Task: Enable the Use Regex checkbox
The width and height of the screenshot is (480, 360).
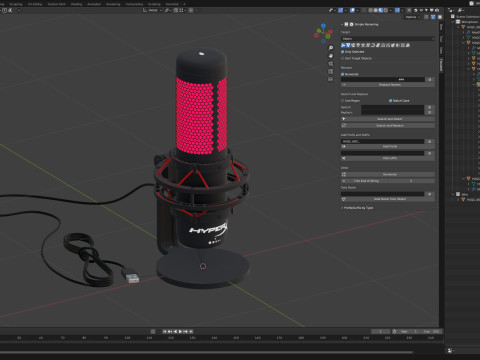Action: click(342, 100)
